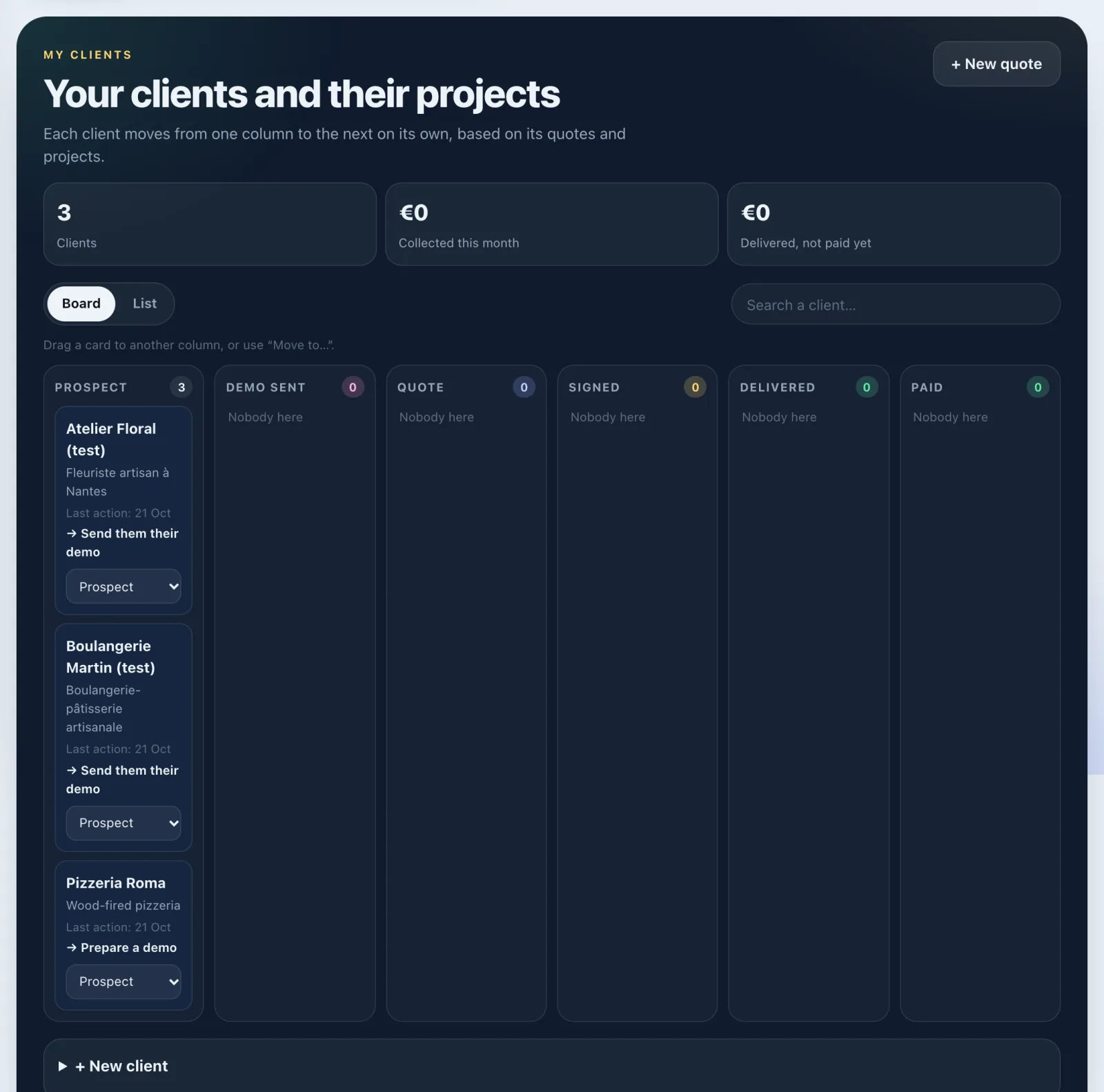1104x1092 pixels.
Task: Select the PAID column header
Action: tap(927, 387)
